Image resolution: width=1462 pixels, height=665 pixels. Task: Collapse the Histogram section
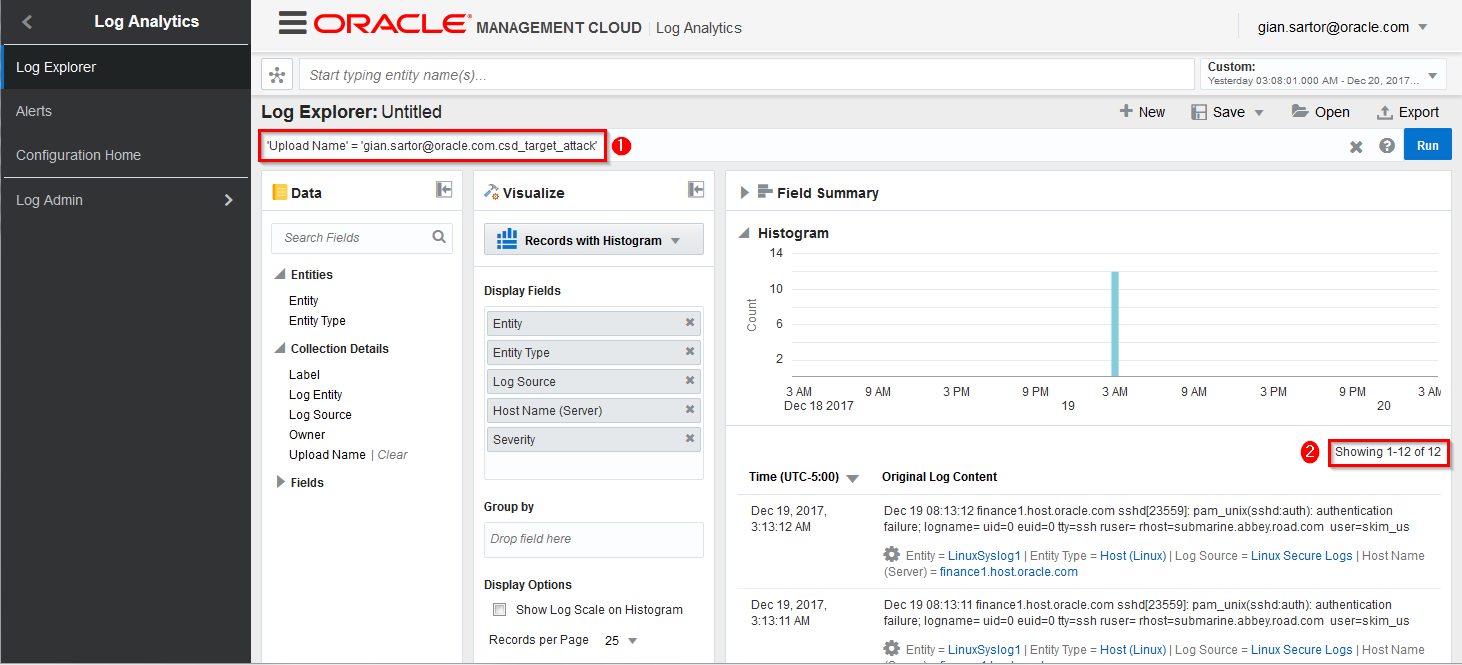point(744,233)
